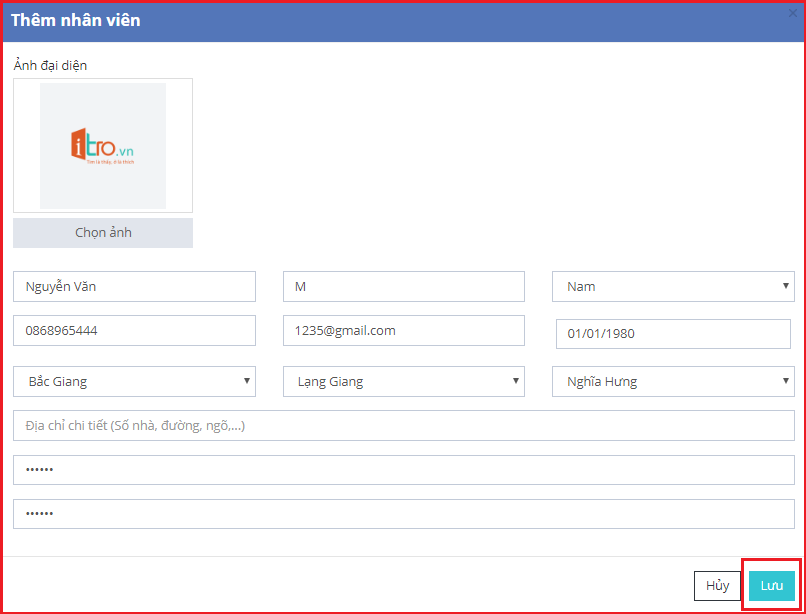Cancel with the Hủy button
Image resolution: width=806 pixels, height=614 pixels.
[x=717, y=586]
